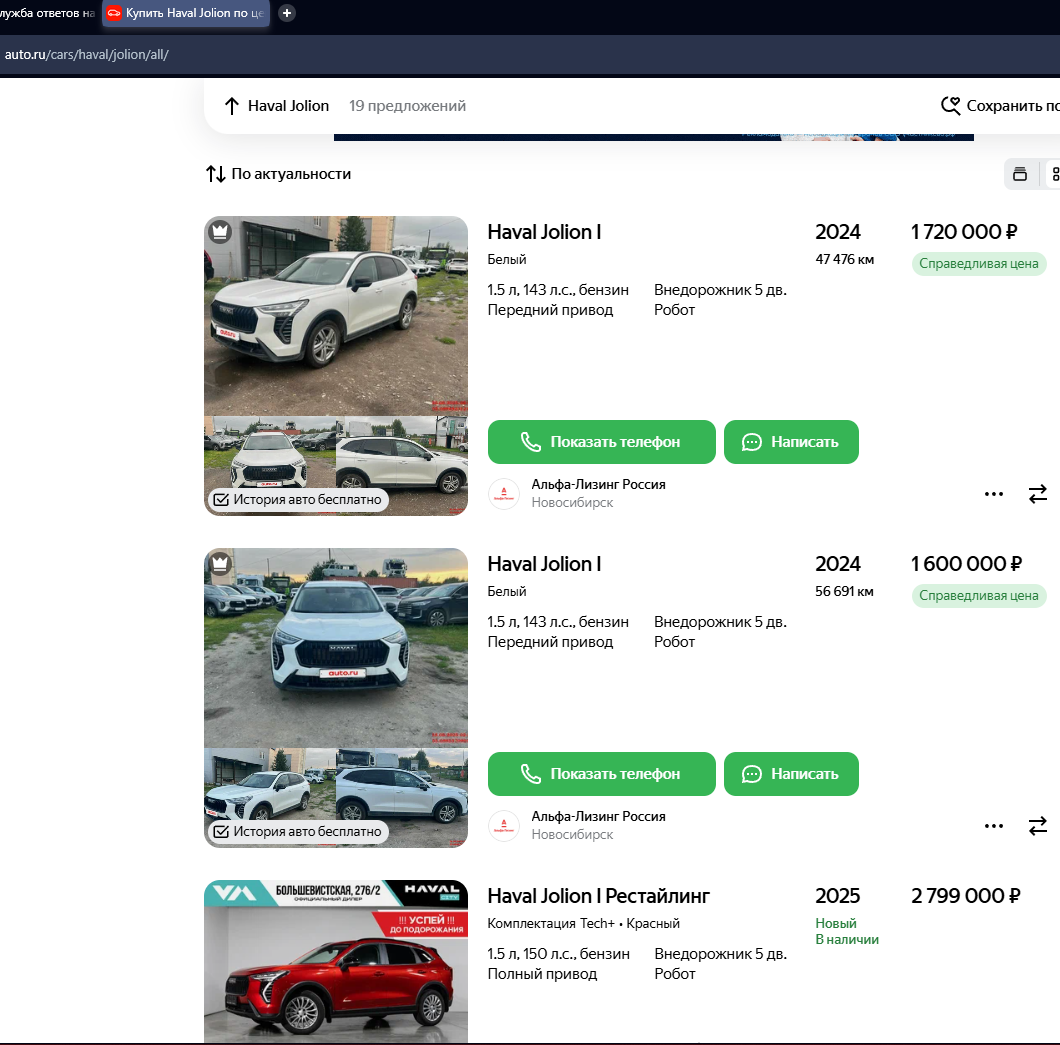Open more options dots for 1 600 000 ₽ listing

994,826
